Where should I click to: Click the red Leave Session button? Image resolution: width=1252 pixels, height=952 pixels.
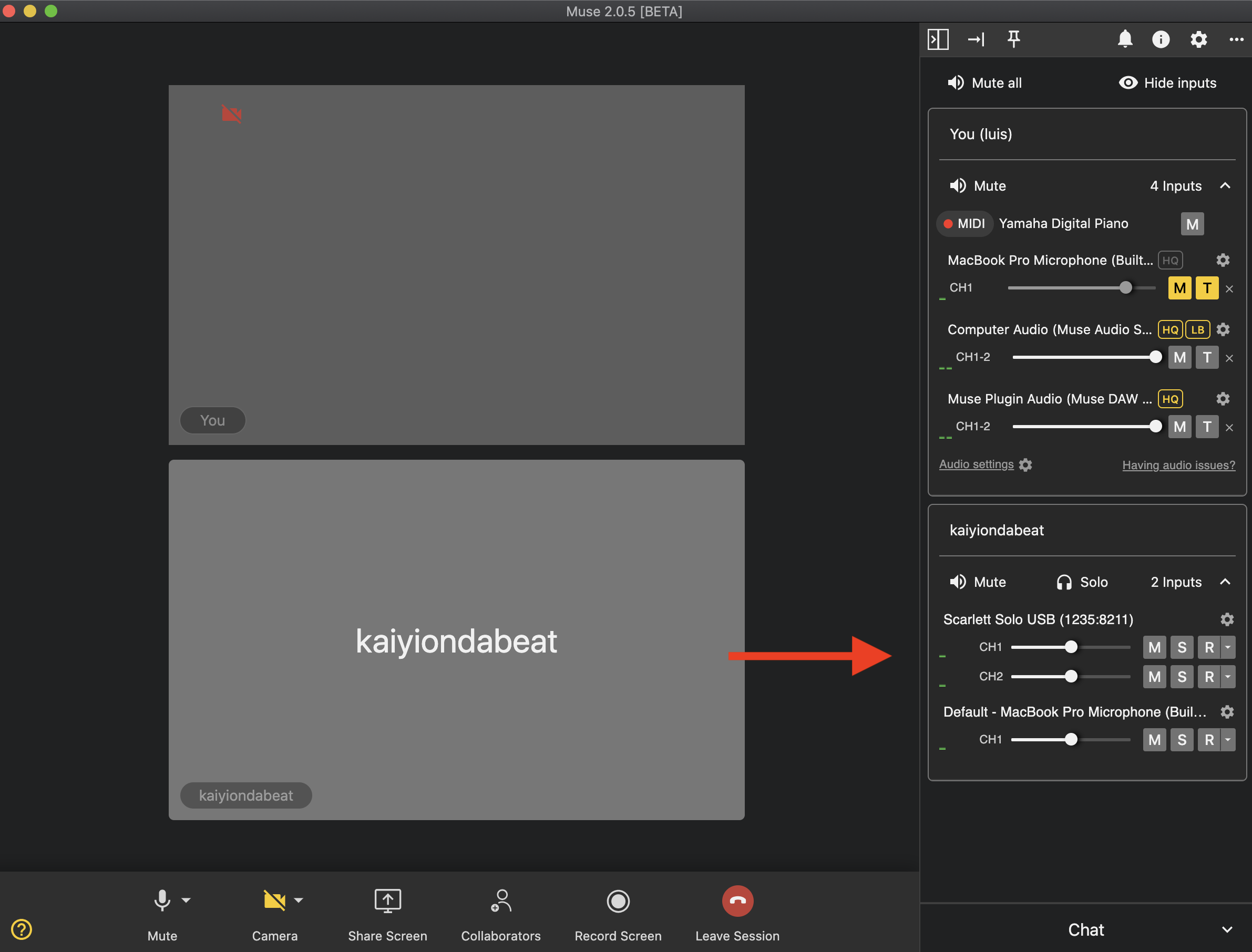(737, 901)
